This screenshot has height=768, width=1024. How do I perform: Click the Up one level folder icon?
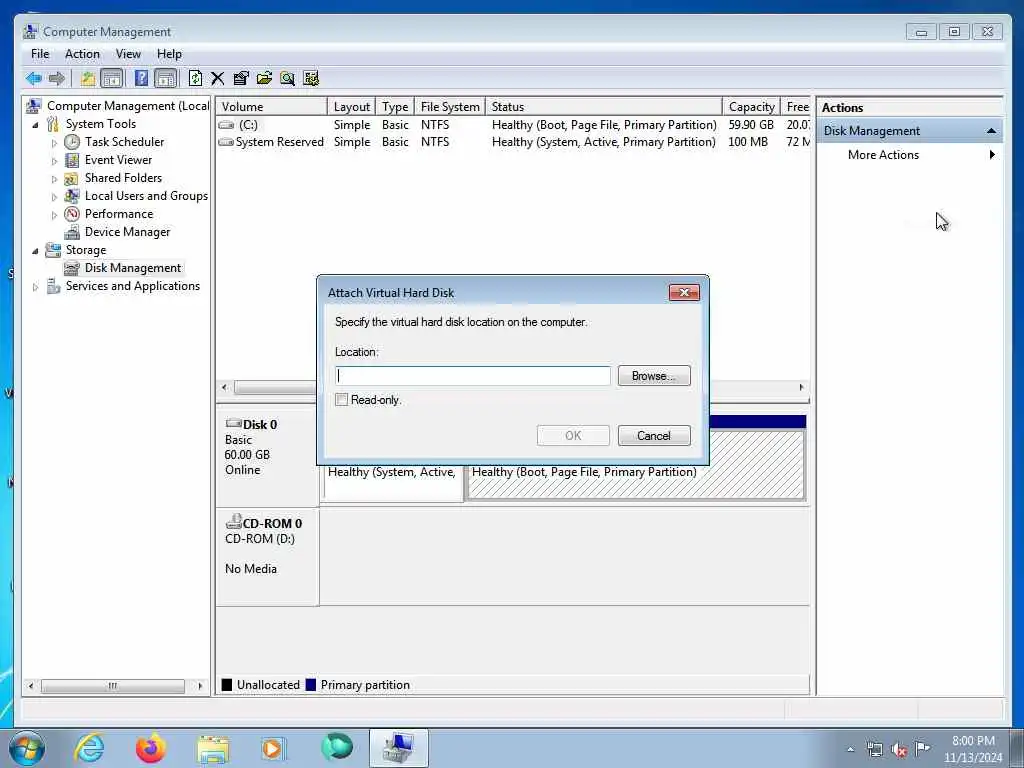click(88, 78)
